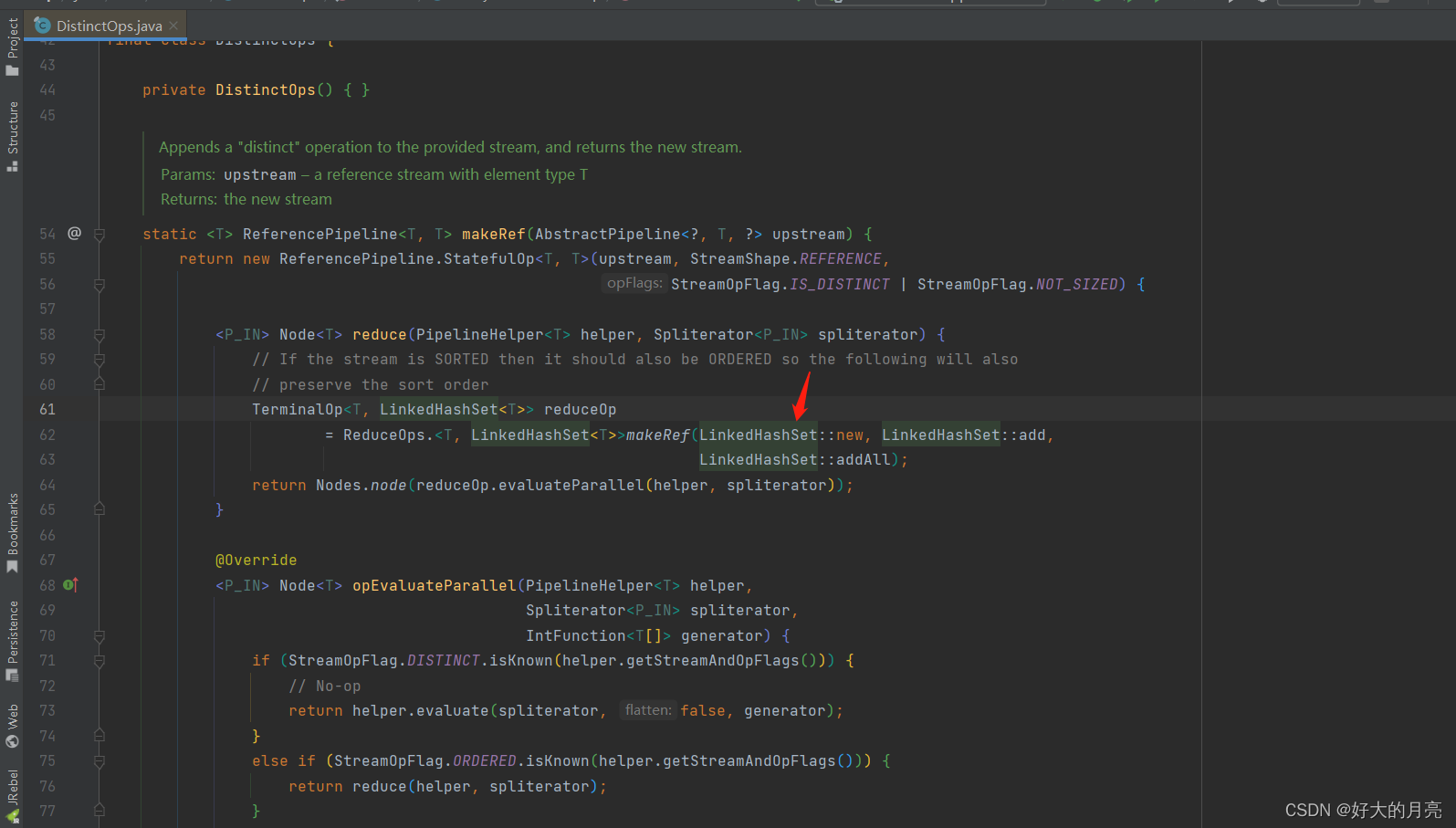
Task: Click the '// No-op' comment
Action: (x=325, y=686)
